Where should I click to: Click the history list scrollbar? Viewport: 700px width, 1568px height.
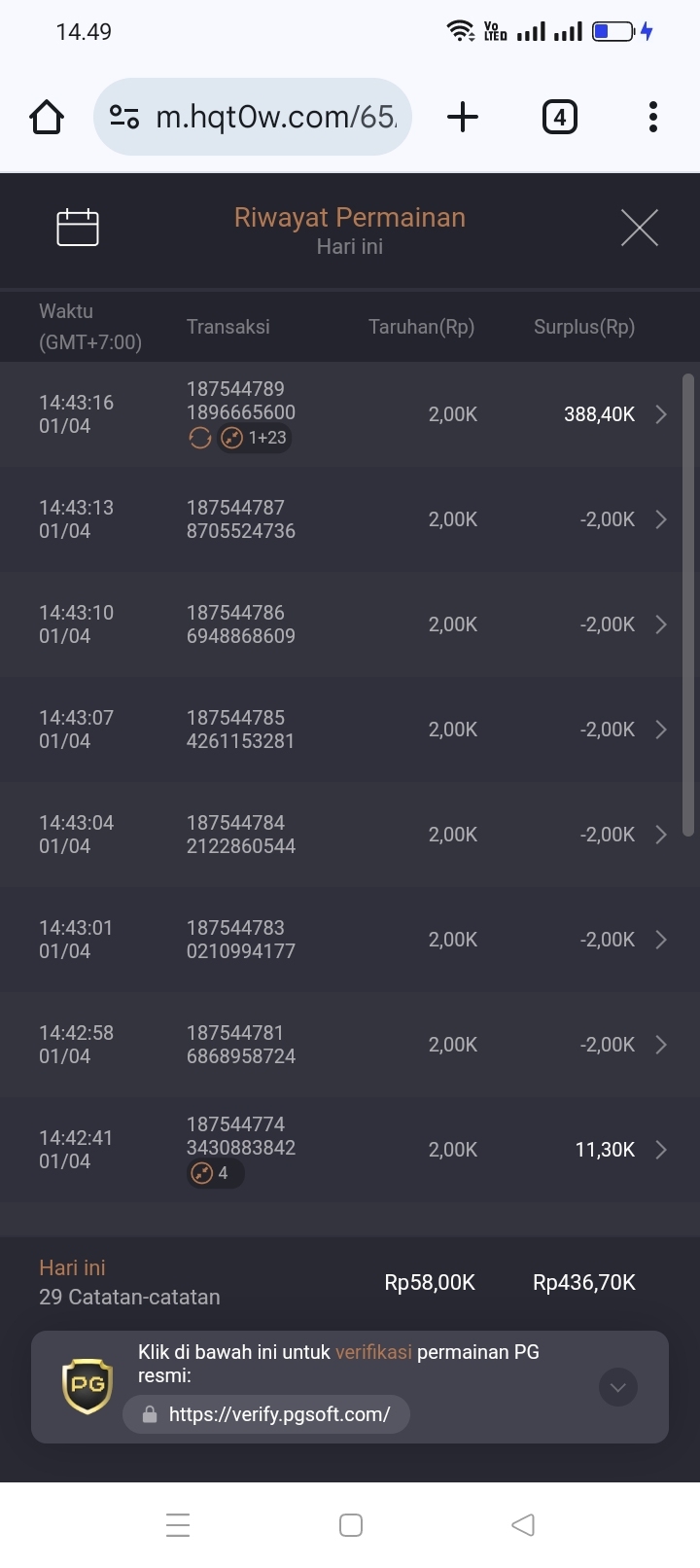pyautogui.click(x=688, y=605)
